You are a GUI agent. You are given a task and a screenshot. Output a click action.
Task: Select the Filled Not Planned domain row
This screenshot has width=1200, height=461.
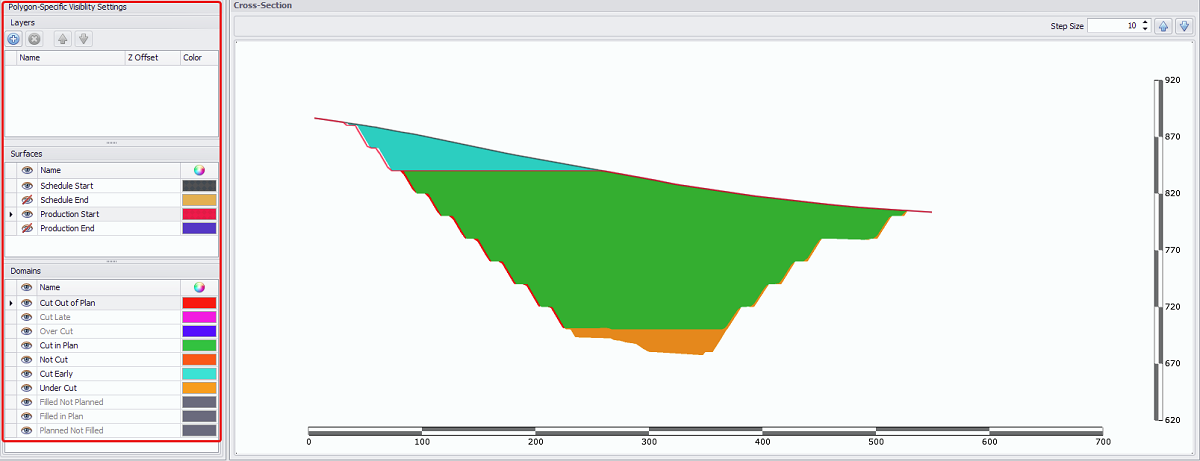pos(112,402)
